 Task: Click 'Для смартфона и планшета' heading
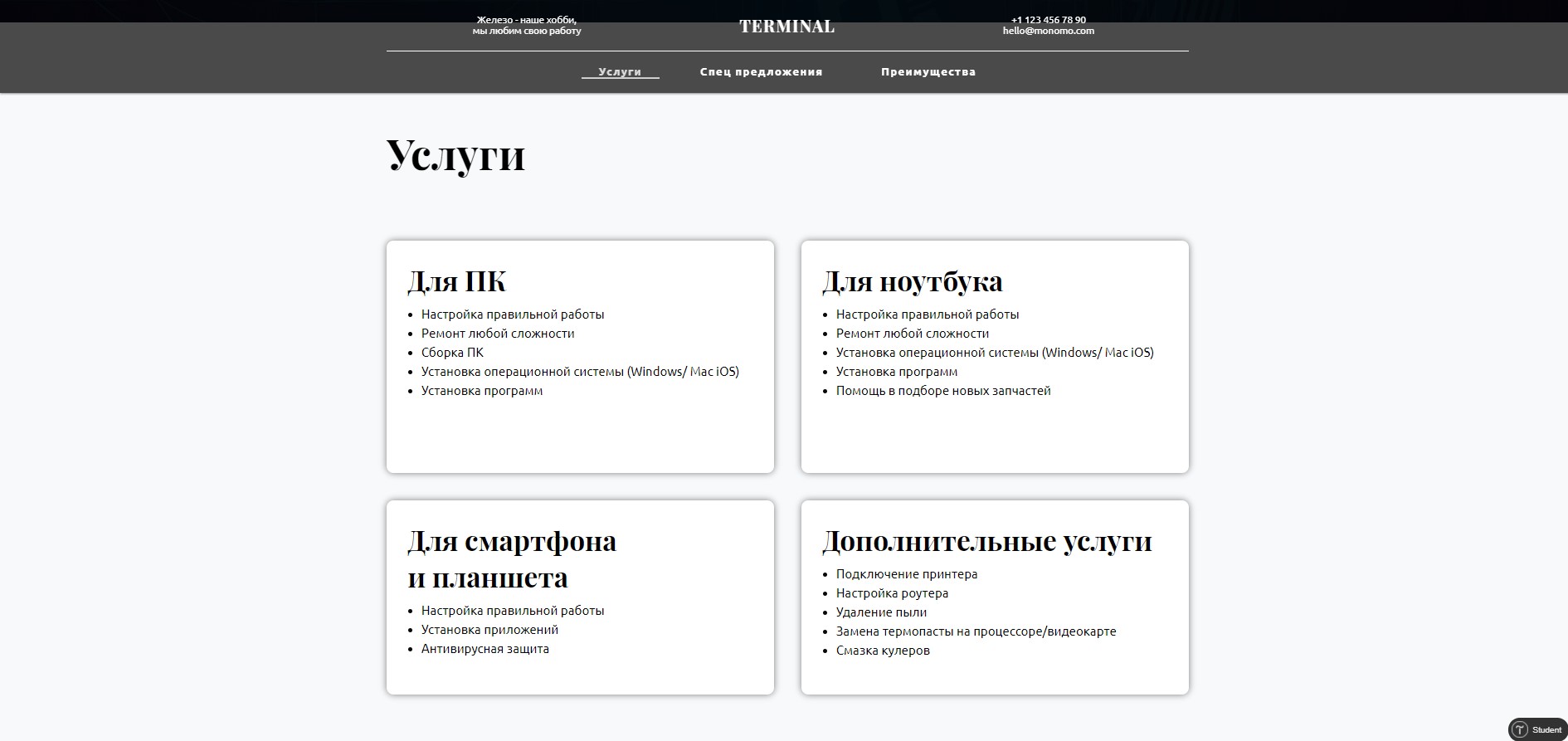point(512,559)
